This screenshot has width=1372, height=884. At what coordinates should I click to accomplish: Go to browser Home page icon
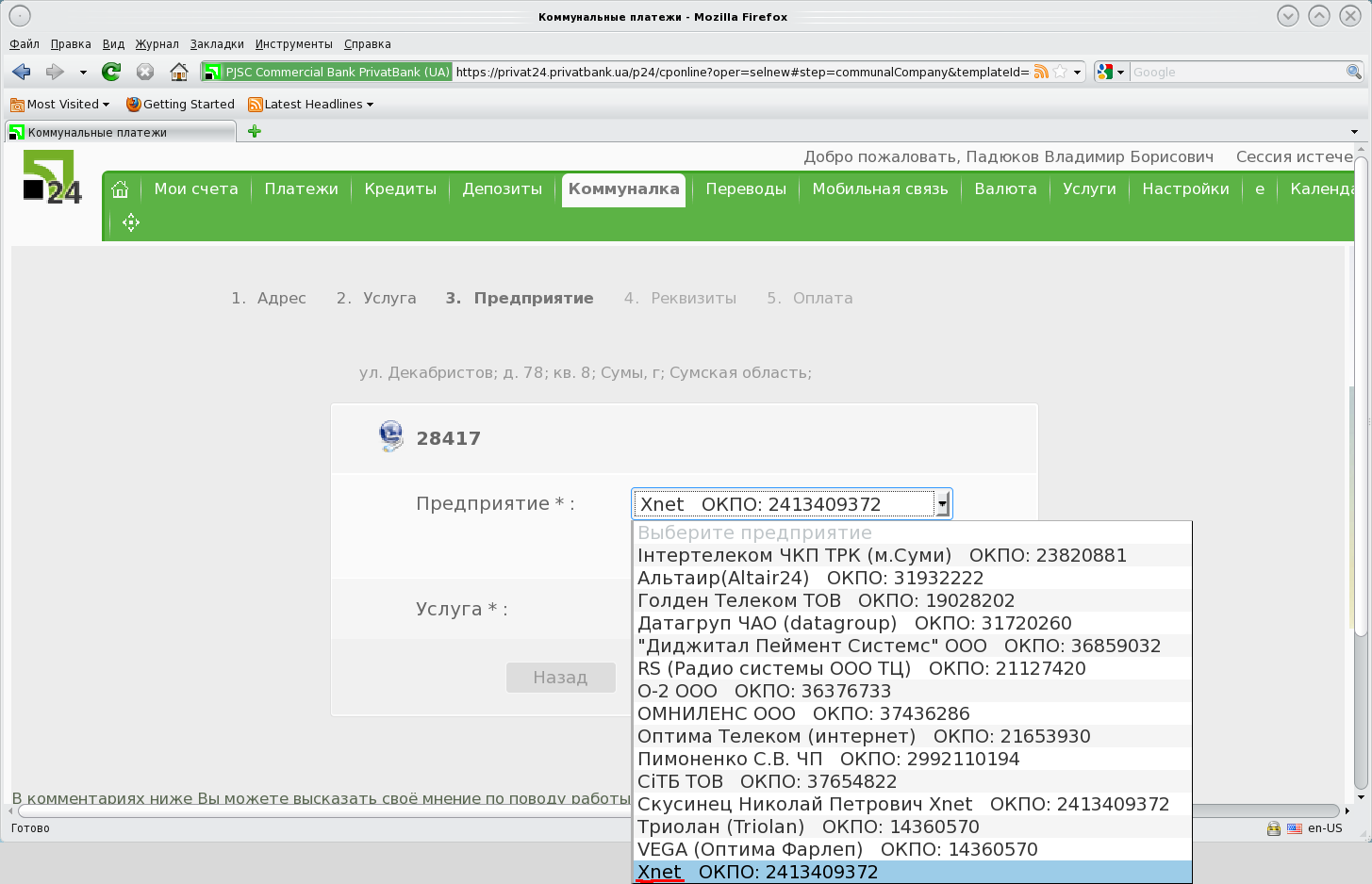click(x=178, y=72)
